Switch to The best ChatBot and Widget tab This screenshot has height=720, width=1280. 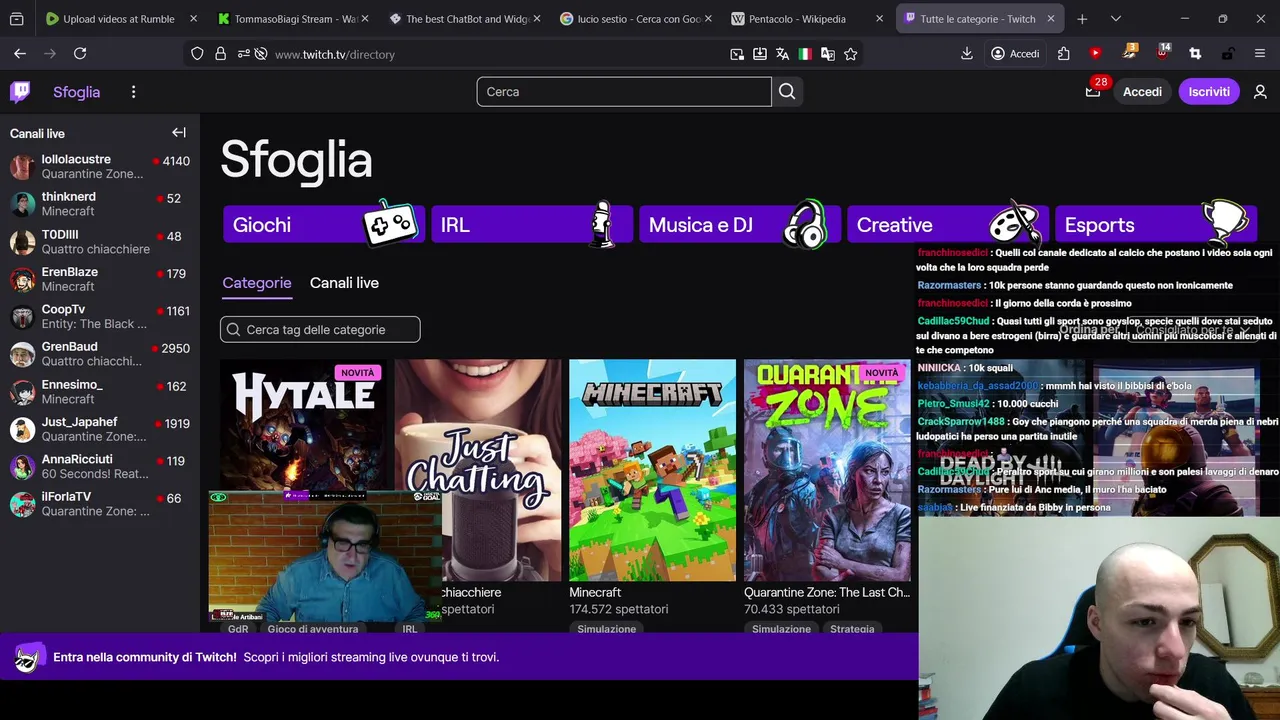point(466,19)
